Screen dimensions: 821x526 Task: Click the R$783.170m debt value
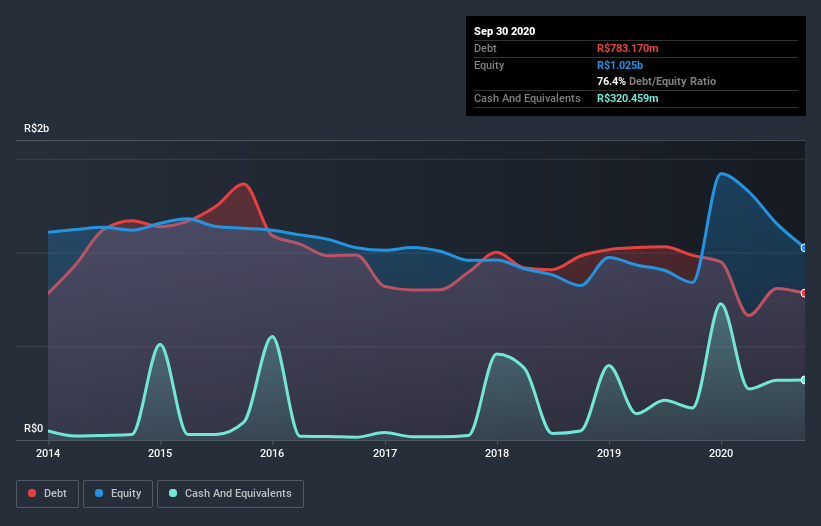point(627,48)
